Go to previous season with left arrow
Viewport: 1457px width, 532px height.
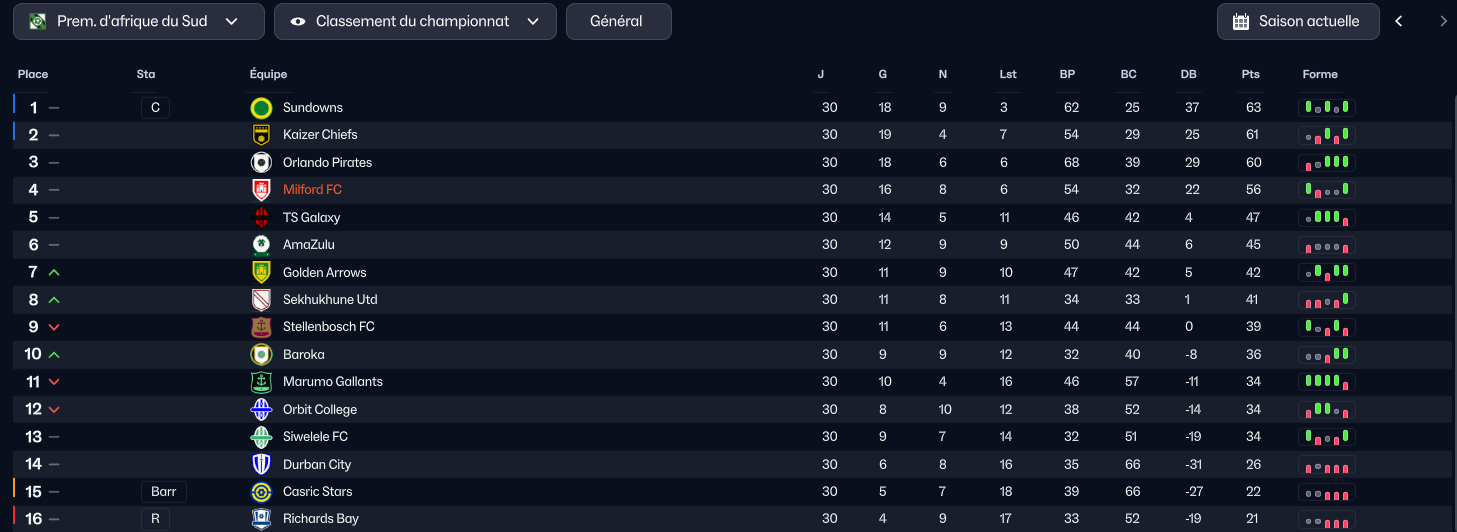[1399, 21]
